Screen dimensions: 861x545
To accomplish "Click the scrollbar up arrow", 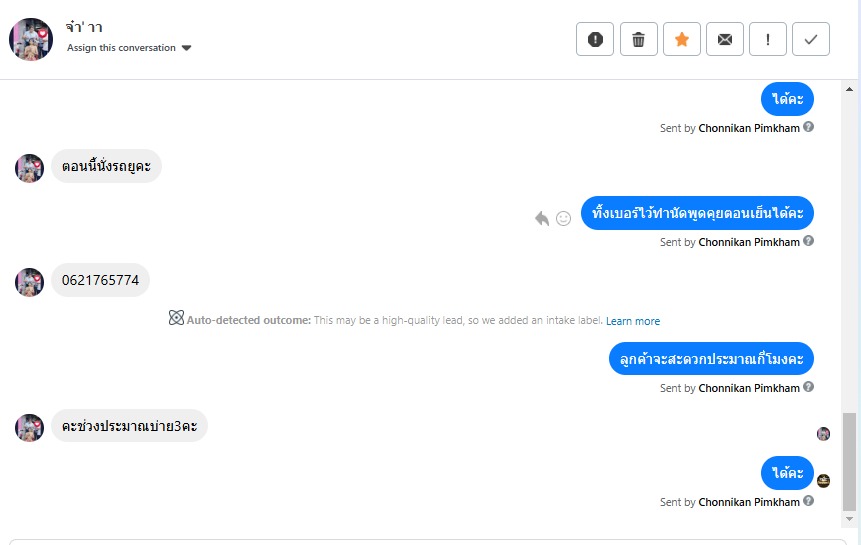I will (x=849, y=89).
